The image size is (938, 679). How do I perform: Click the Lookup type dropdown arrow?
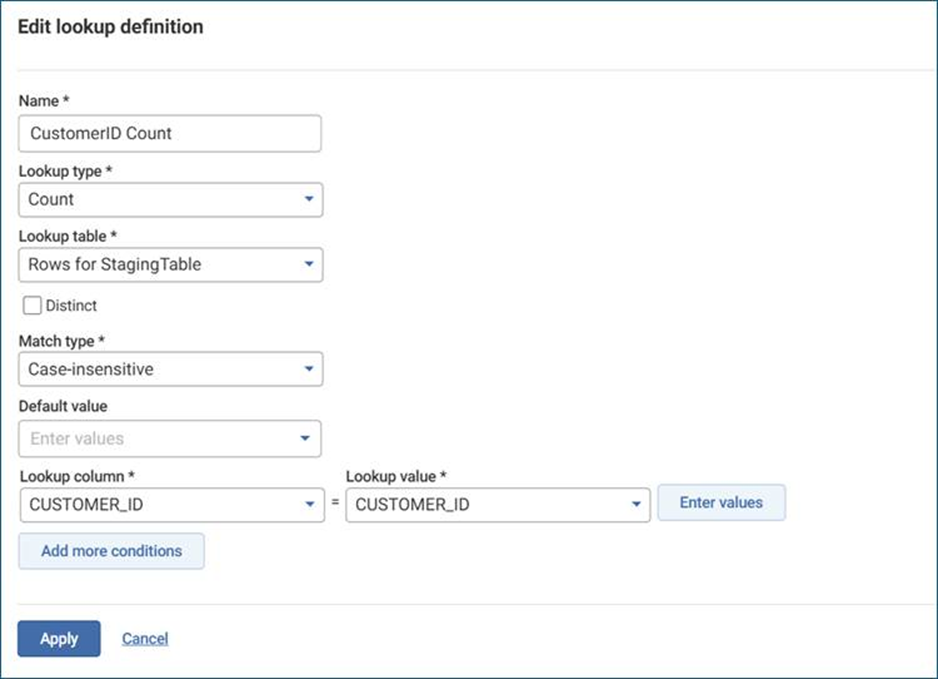pyautogui.click(x=308, y=199)
